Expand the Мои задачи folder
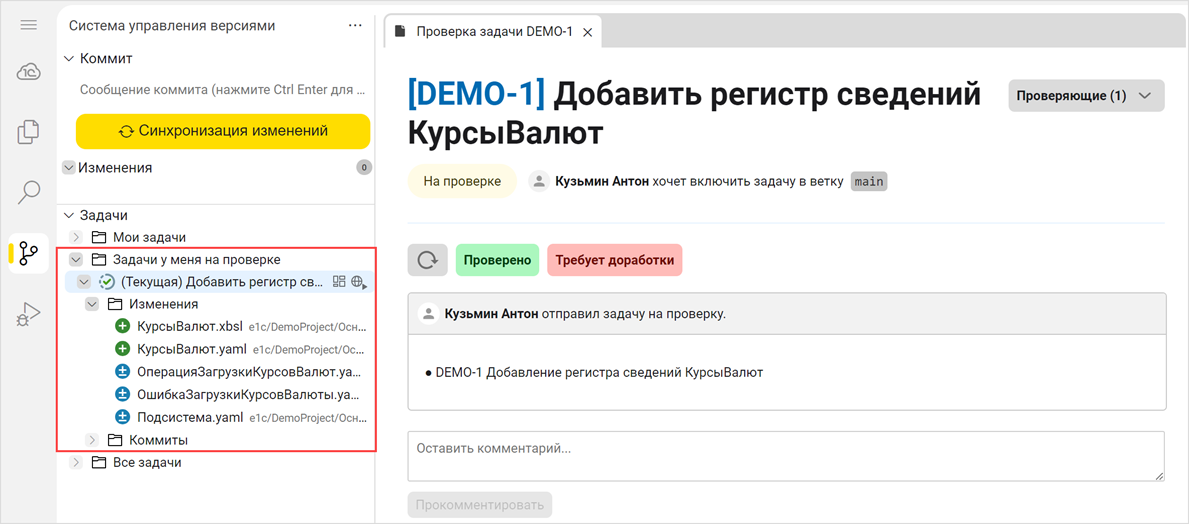Image resolution: width=1189 pixels, height=524 pixels. tap(76, 237)
